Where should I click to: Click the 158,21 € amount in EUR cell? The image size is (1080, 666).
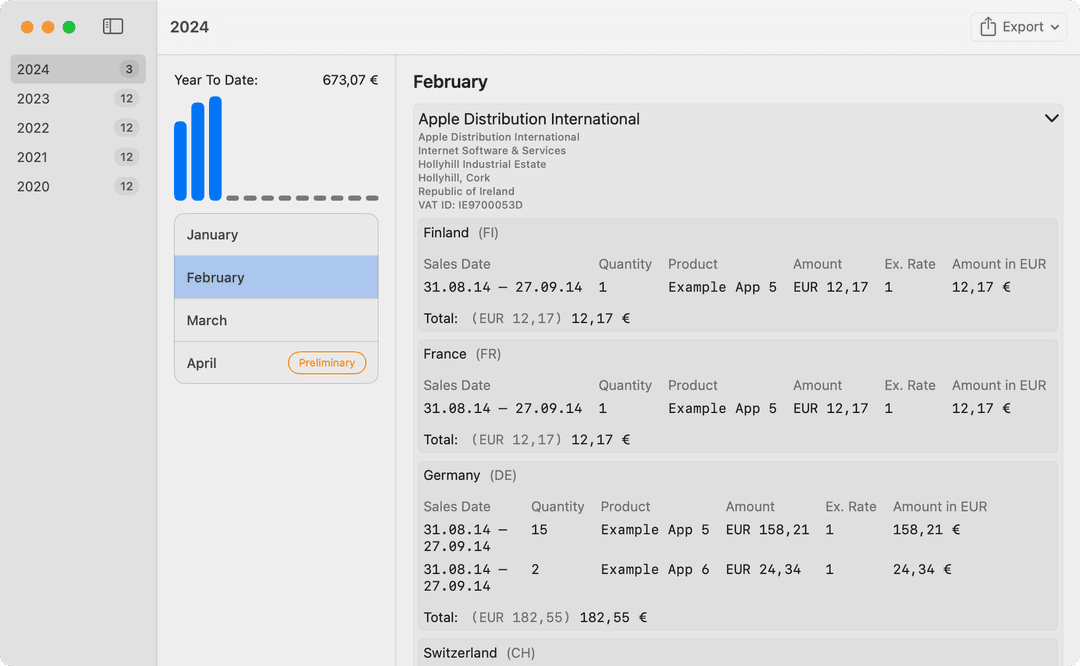[x=926, y=530]
